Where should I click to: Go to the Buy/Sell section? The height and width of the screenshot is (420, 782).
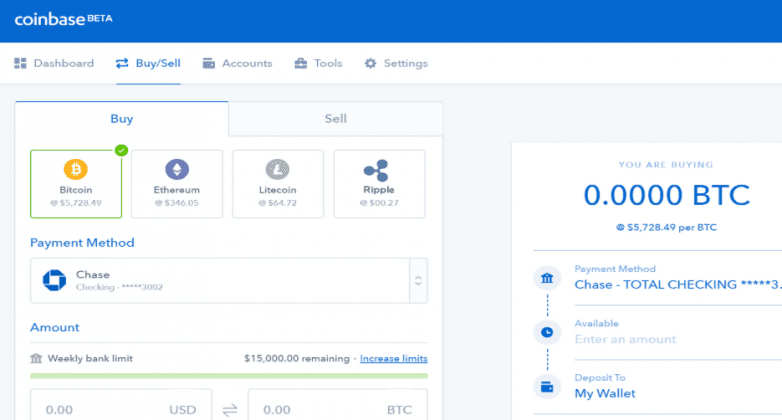click(x=149, y=63)
